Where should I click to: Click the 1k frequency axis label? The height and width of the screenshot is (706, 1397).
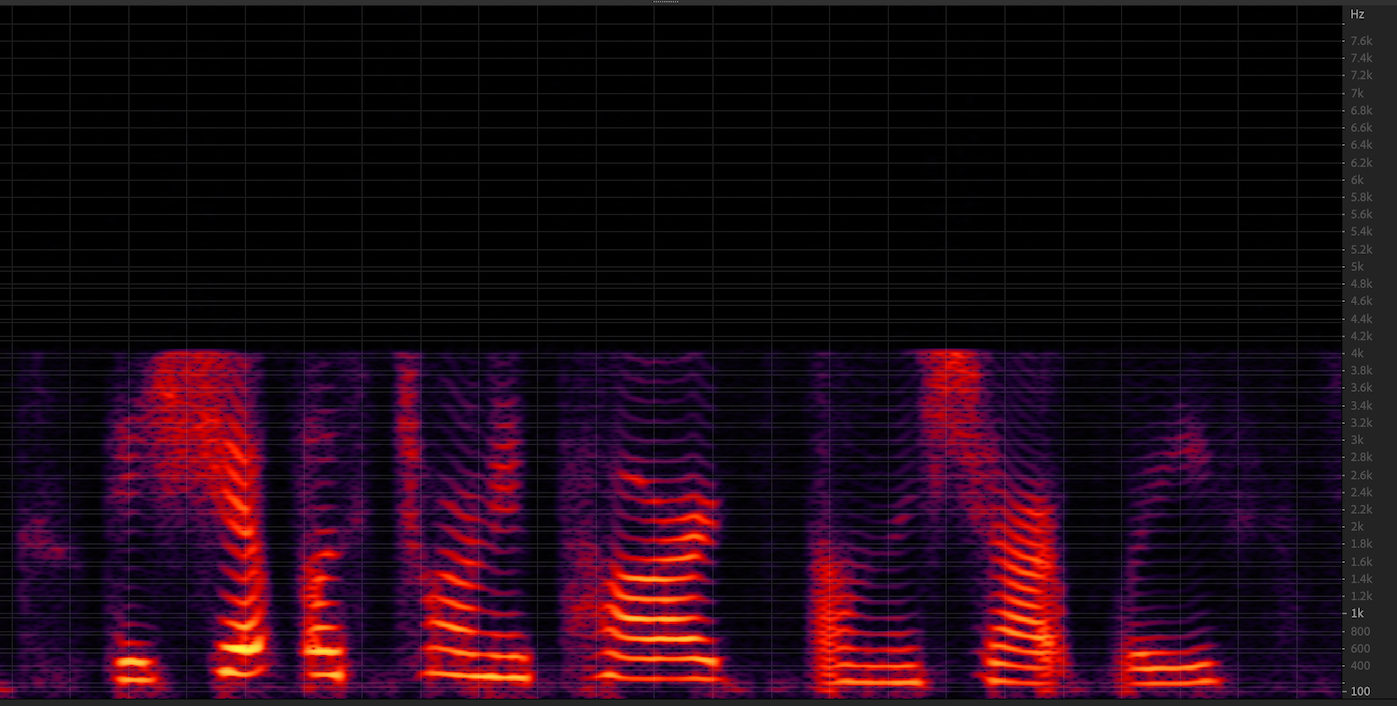point(1357,614)
